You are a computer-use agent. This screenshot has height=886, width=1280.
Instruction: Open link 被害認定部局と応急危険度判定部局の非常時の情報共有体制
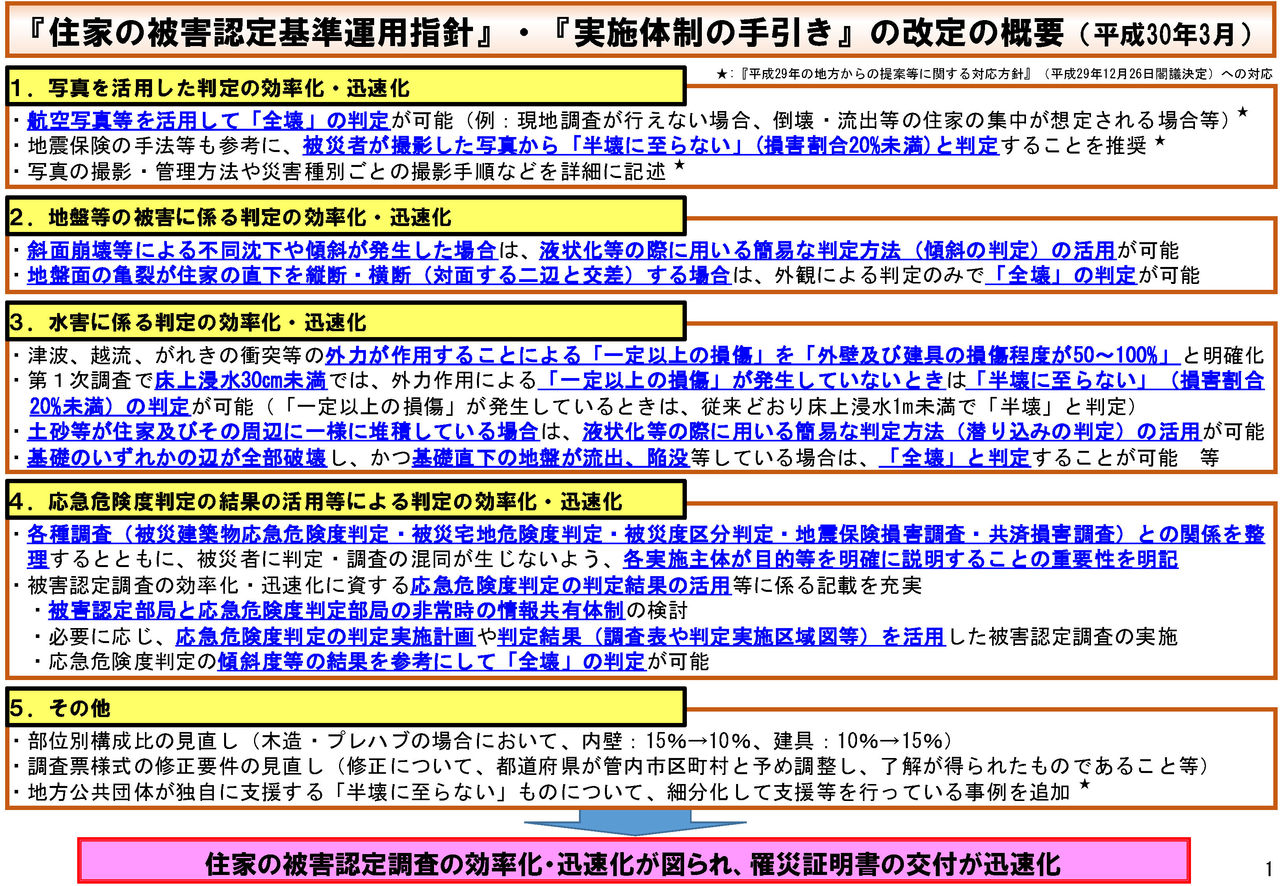pyautogui.click(x=336, y=610)
